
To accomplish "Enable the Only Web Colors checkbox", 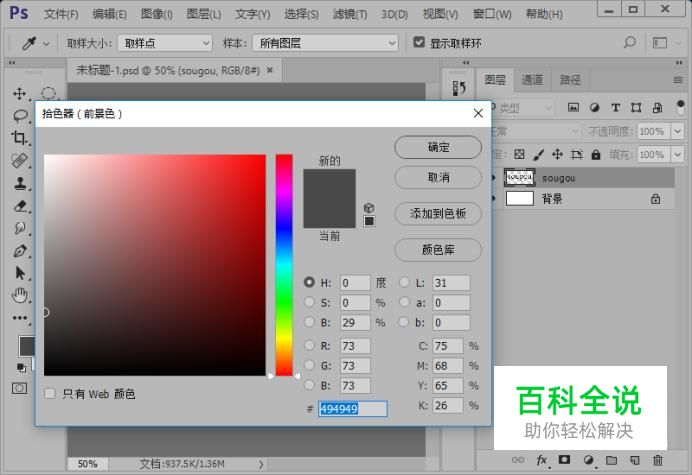I will coord(50,393).
